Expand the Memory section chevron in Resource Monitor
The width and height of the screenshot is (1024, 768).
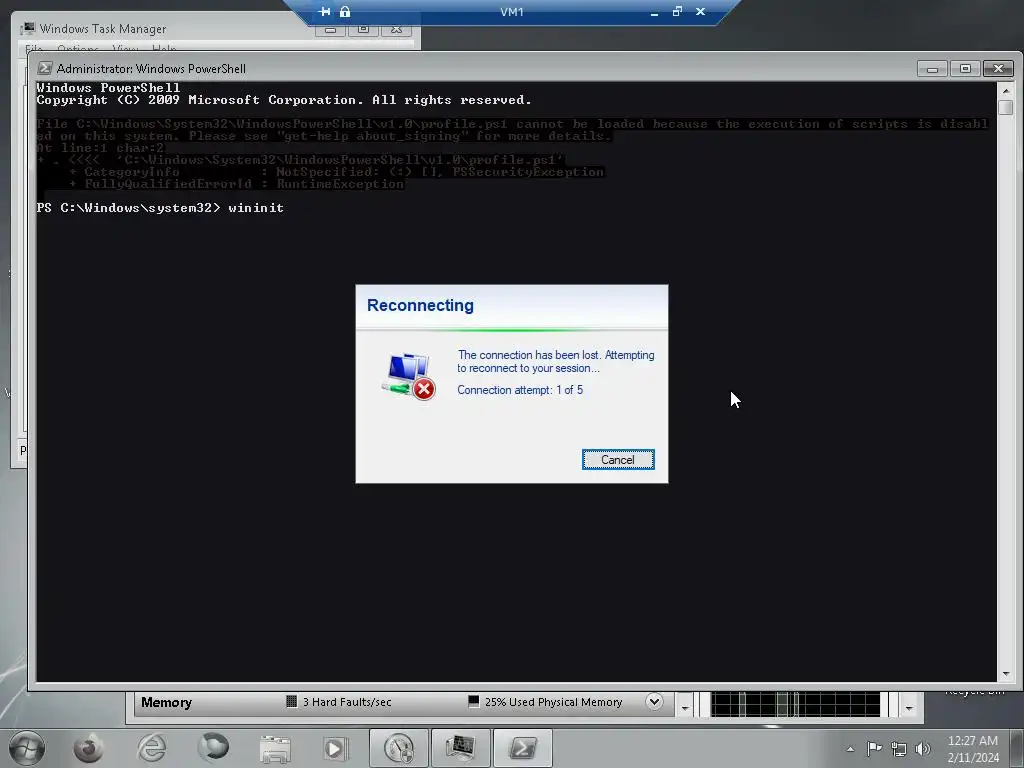coord(654,702)
